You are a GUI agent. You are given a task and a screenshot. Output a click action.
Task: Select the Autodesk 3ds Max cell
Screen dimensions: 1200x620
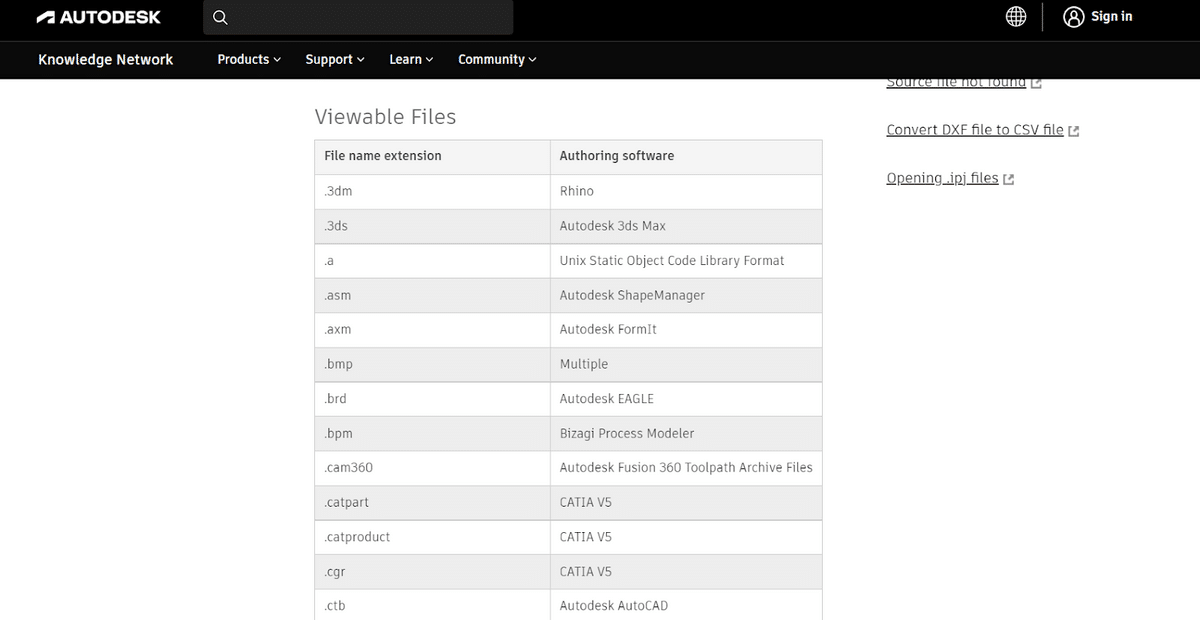pyautogui.click(x=686, y=226)
